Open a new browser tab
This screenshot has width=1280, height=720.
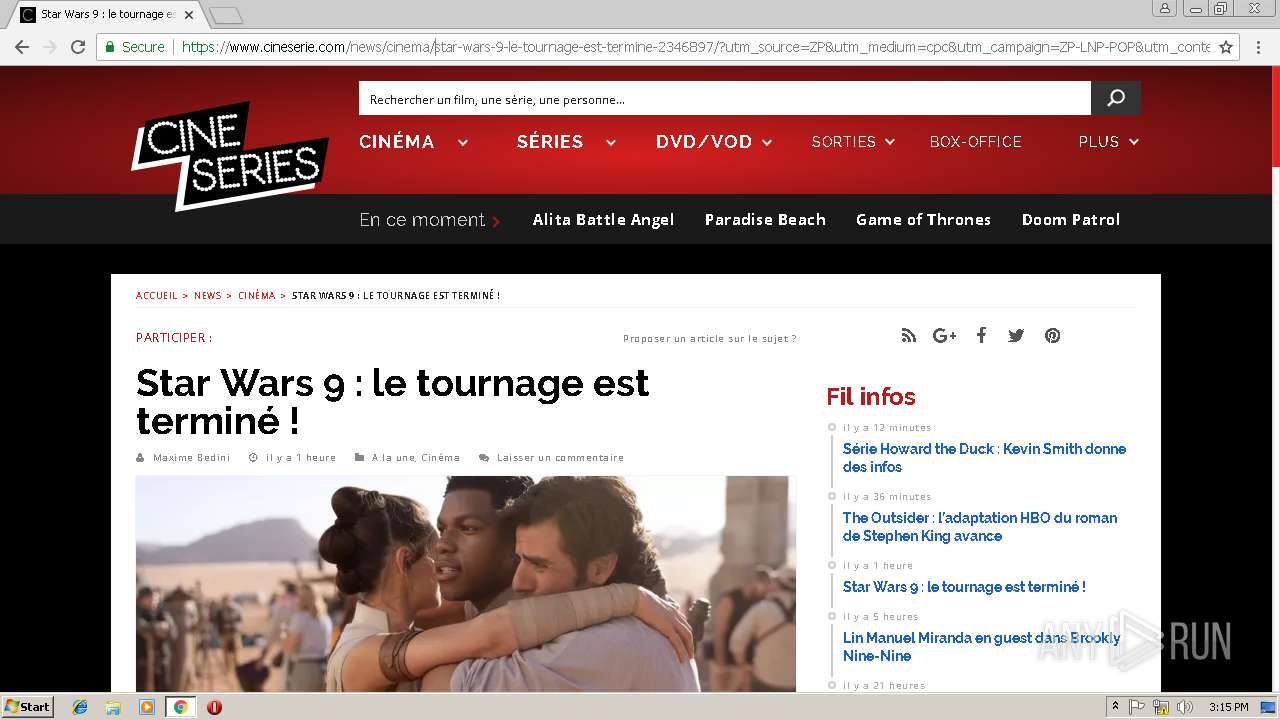[x=226, y=15]
